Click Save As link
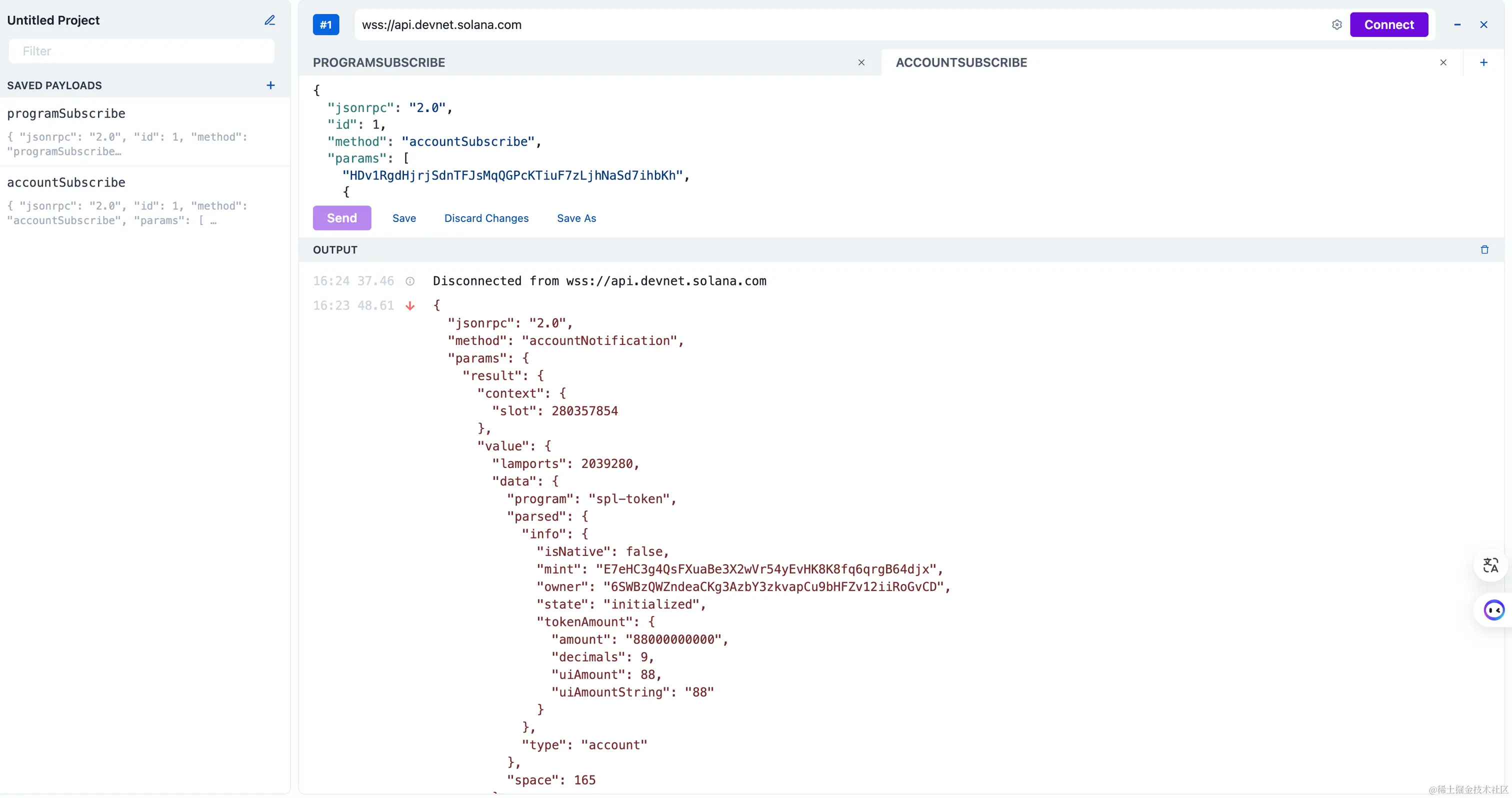 pos(576,218)
